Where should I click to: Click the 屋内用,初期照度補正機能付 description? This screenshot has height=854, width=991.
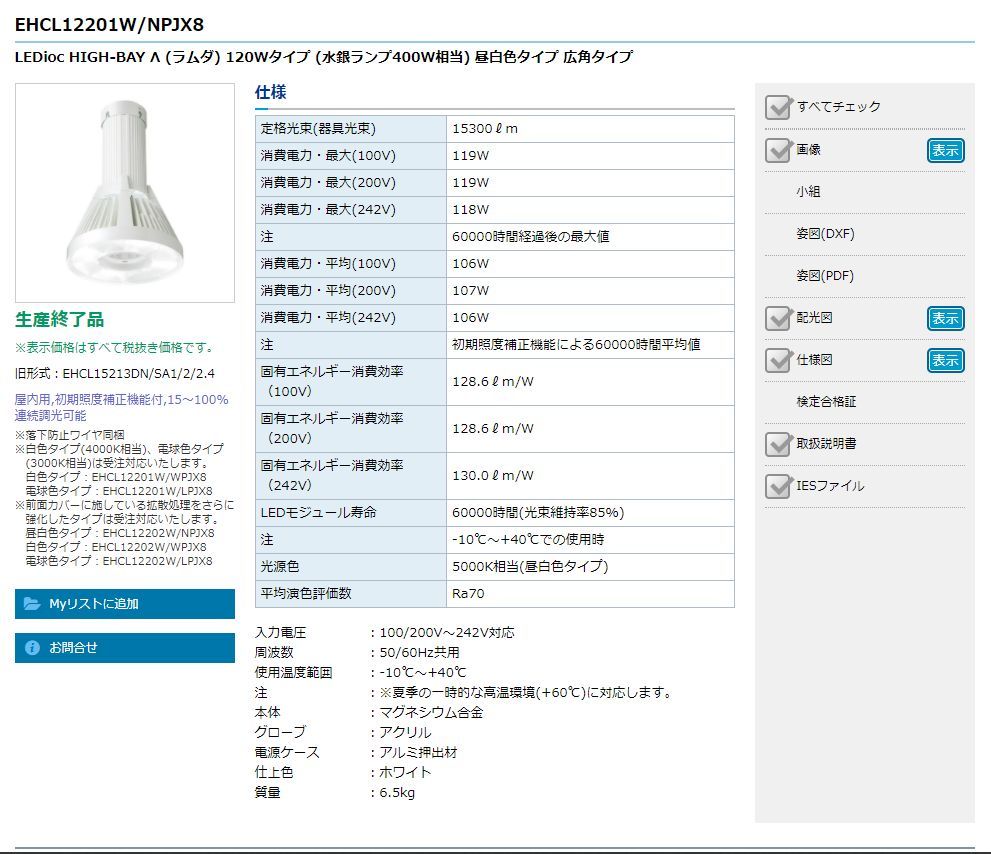pos(121,408)
